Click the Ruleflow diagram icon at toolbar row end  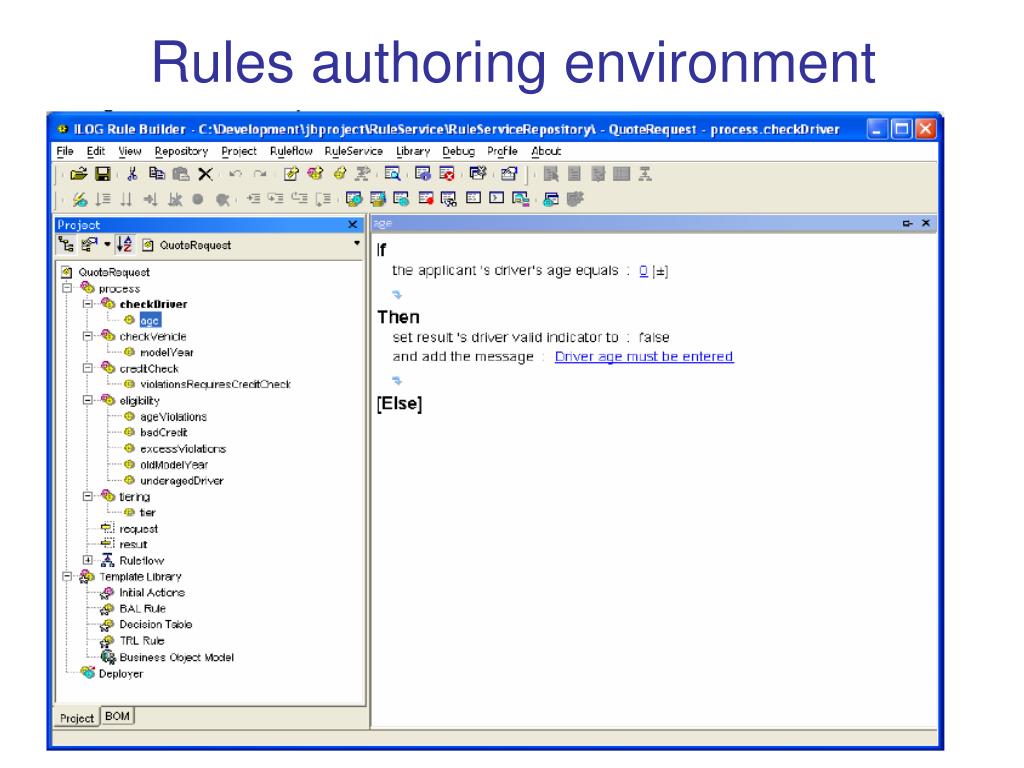point(645,174)
